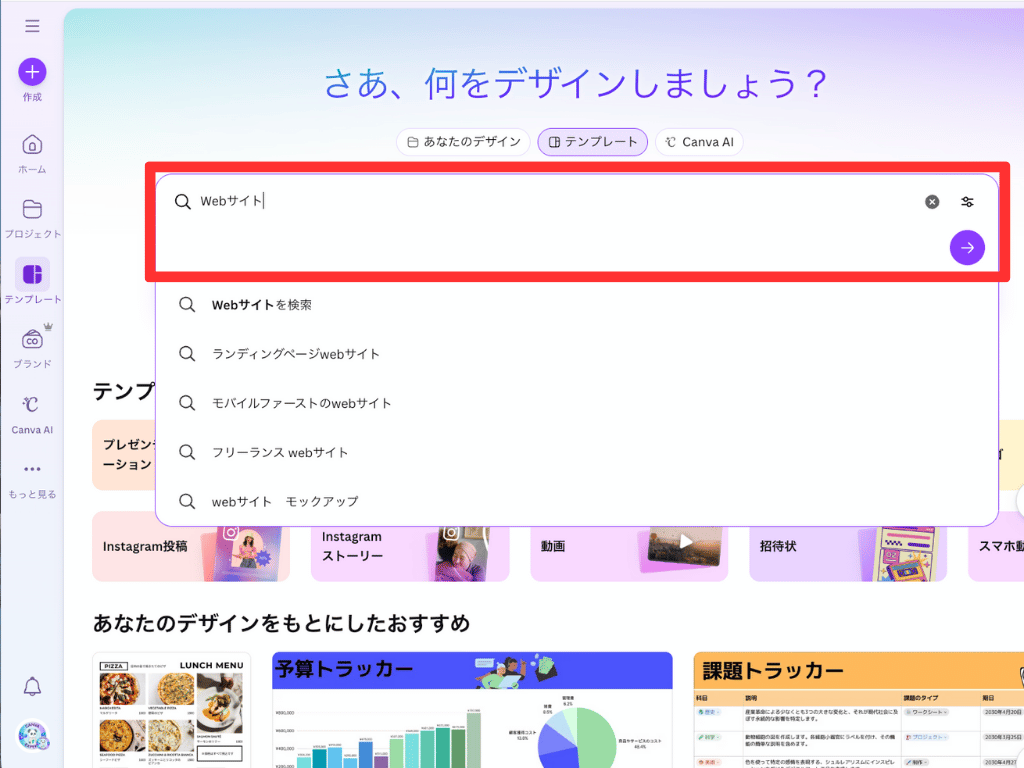Clear the search text with X icon
1024x768 pixels.
coord(932,202)
